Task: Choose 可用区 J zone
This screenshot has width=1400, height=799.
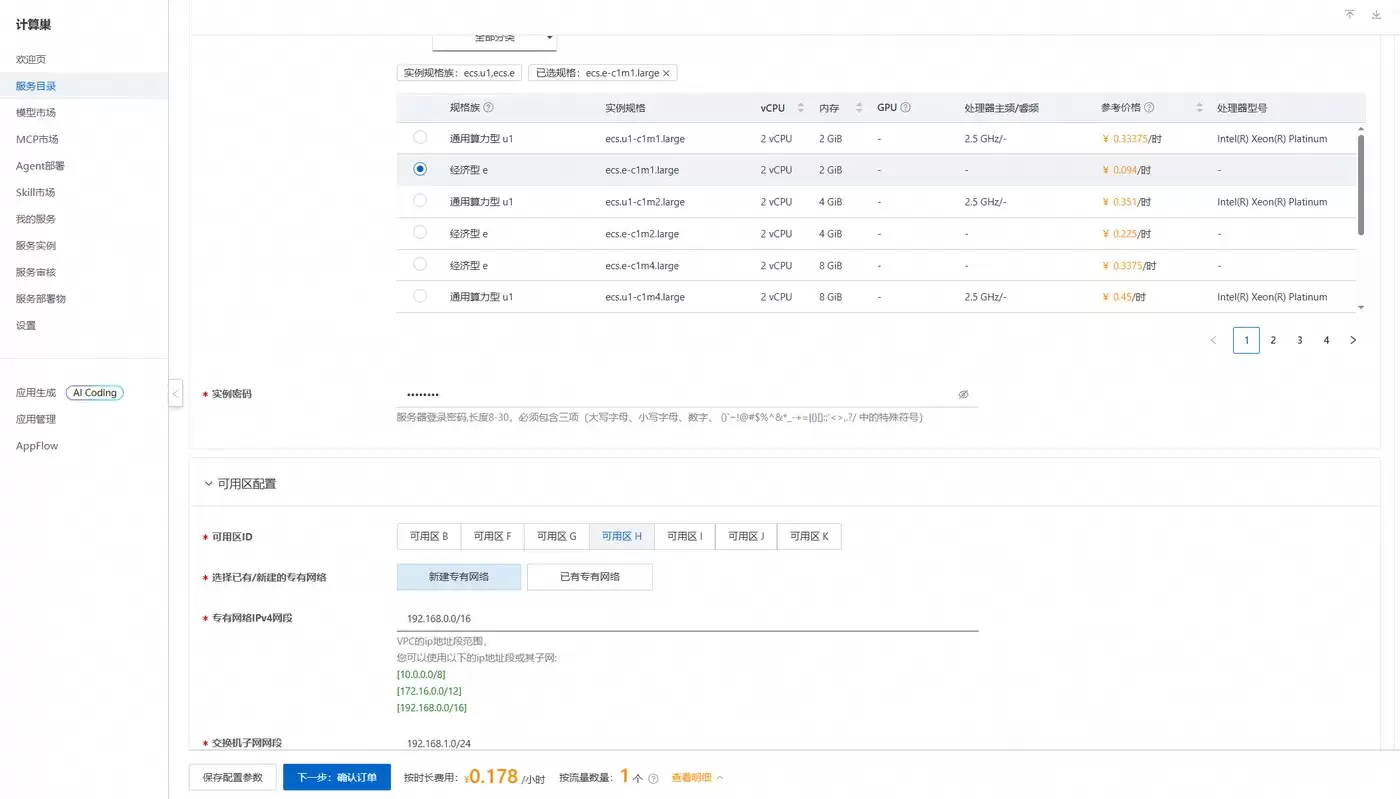Action: tap(746, 537)
